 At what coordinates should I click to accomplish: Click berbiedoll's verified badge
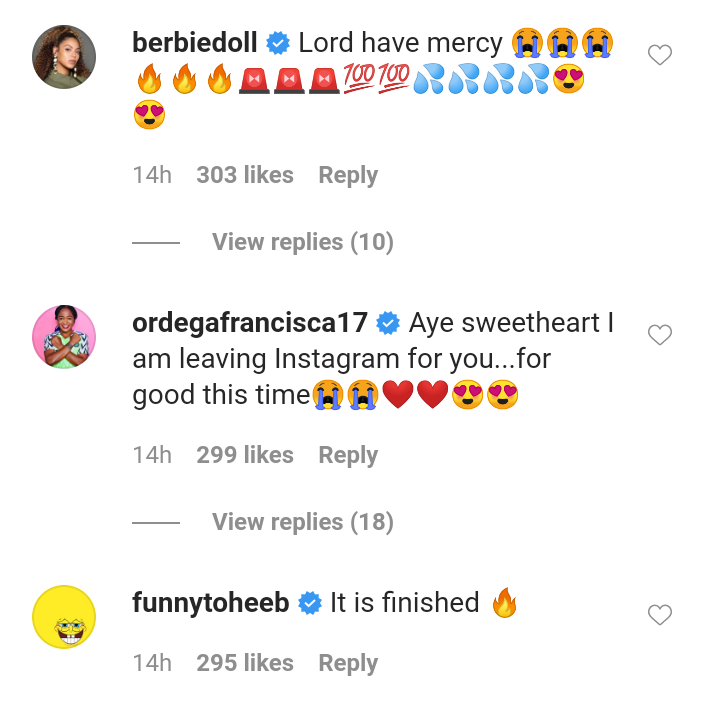tap(279, 43)
